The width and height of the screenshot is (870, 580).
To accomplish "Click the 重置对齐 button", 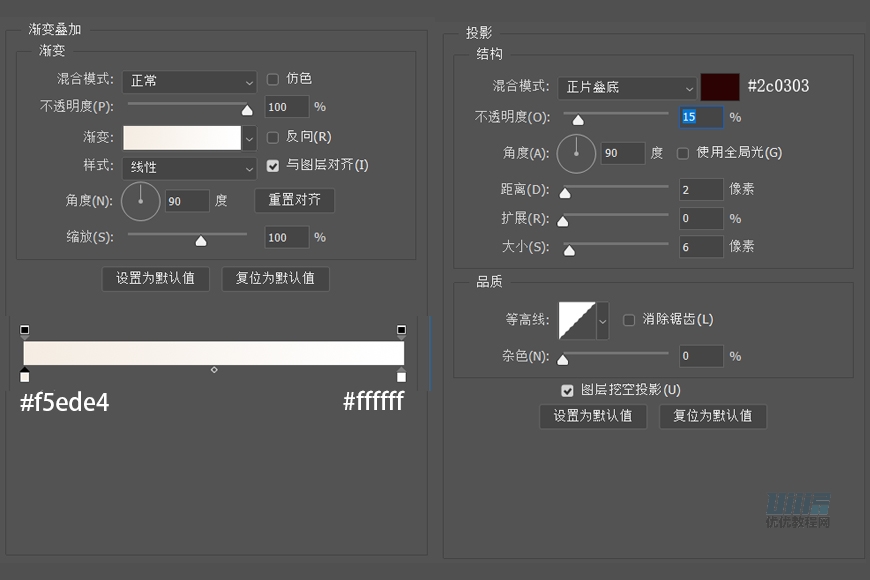I will pyautogui.click(x=294, y=200).
